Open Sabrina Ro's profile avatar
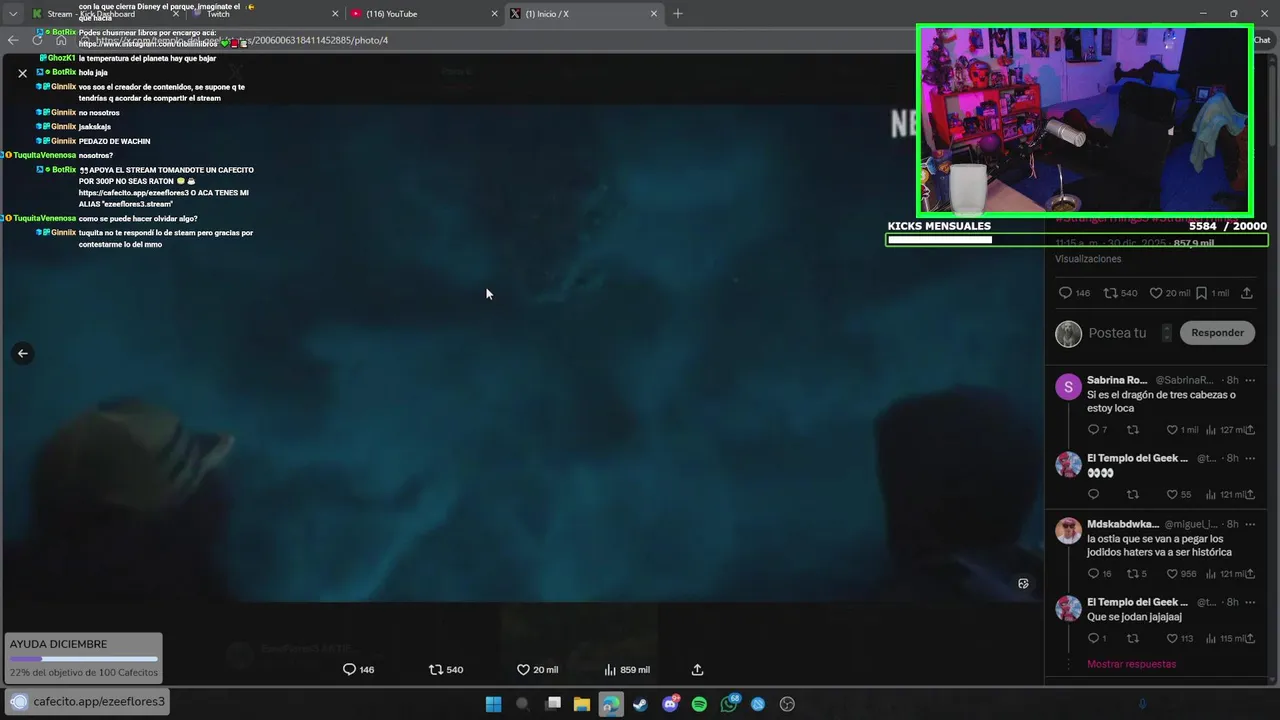 tap(1068, 387)
